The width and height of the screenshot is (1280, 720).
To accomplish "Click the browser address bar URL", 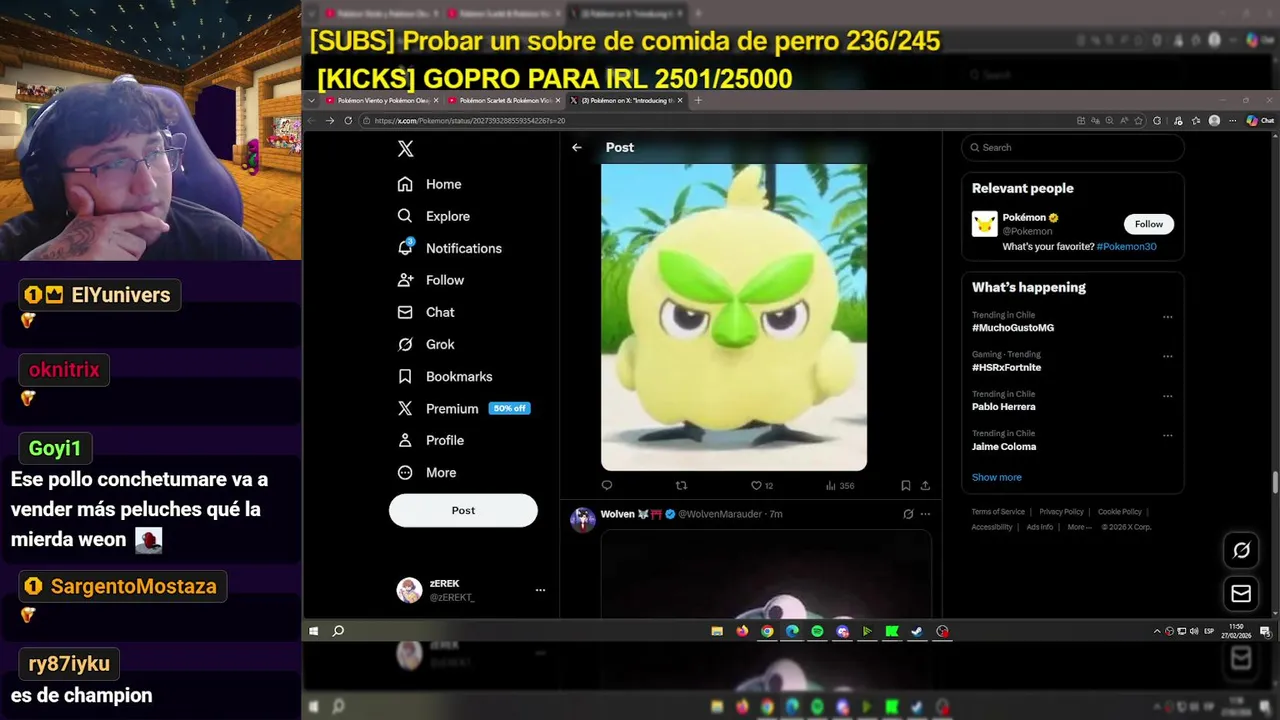I will 470,120.
